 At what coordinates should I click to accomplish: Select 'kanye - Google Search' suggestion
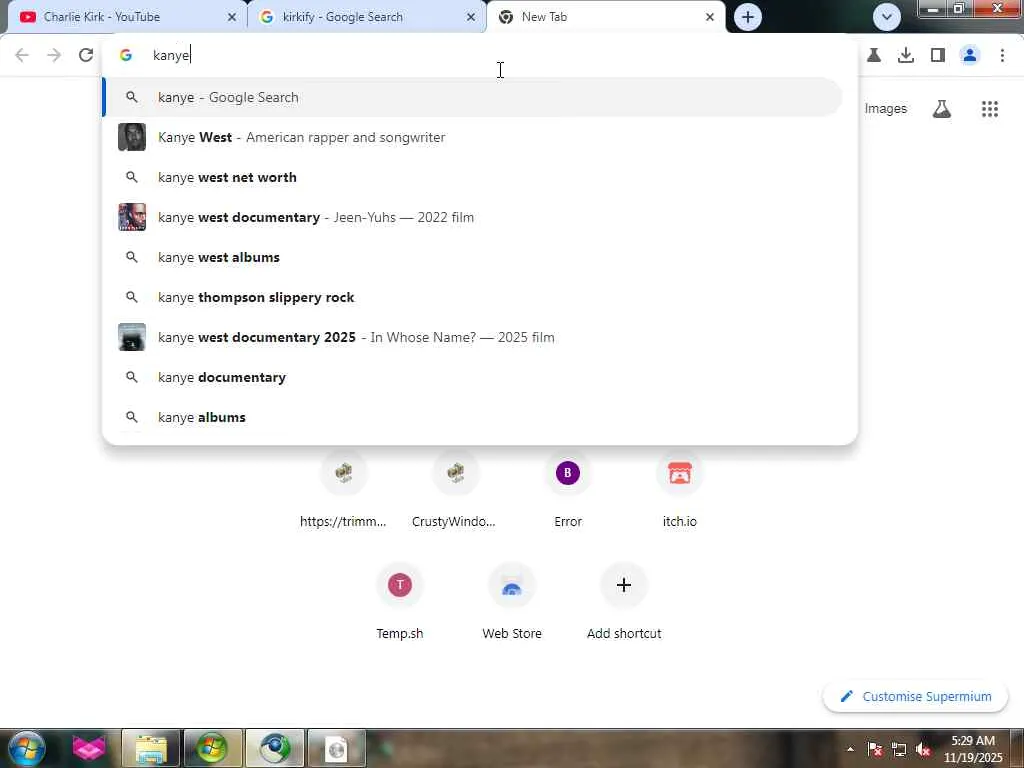pos(473,97)
